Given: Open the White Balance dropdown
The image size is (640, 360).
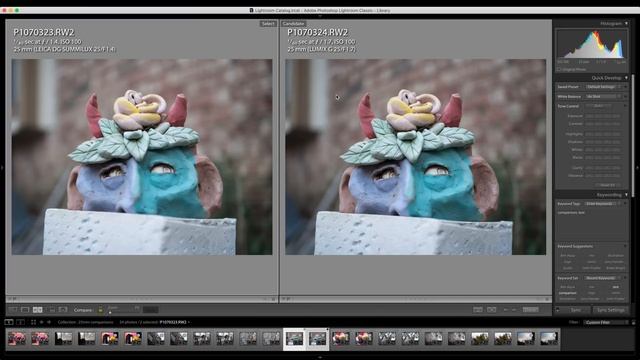Looking at the screenshot, I should (604, 97).
